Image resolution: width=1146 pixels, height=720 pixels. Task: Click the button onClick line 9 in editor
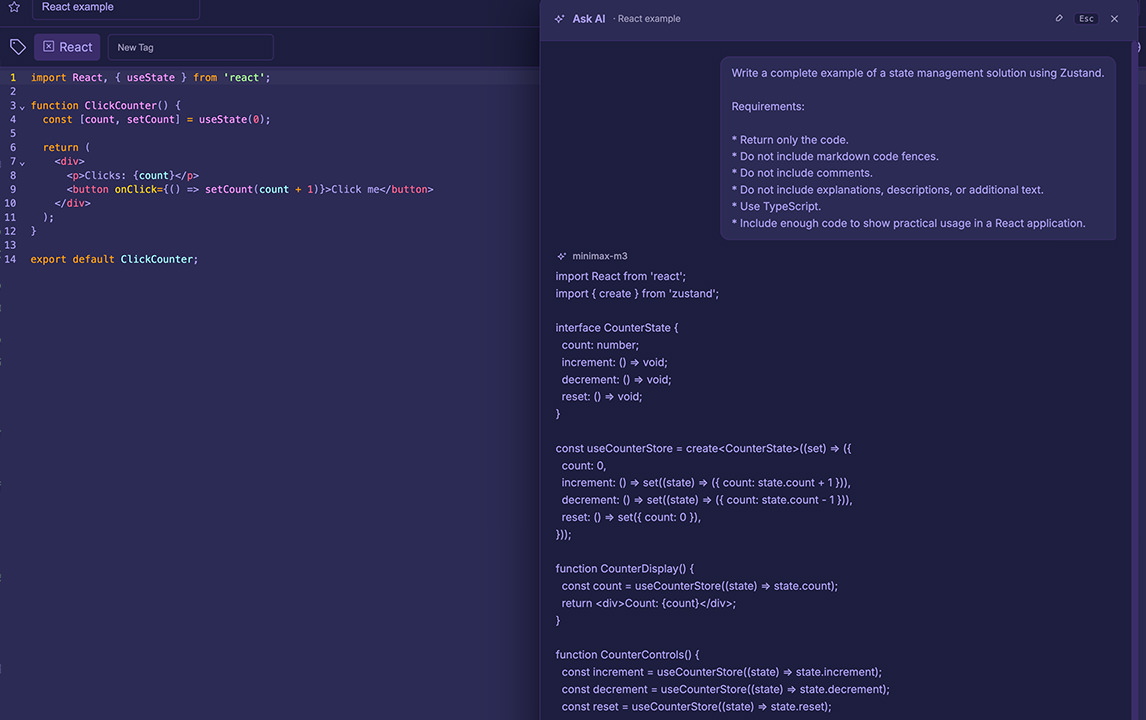[250, 189]
